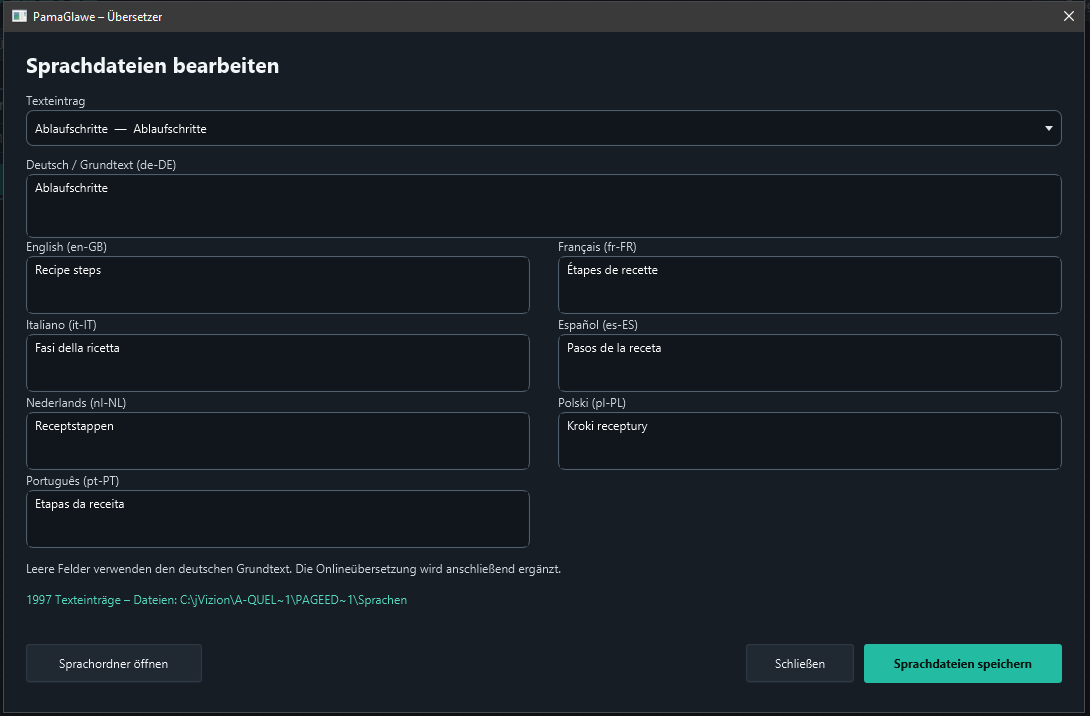Click the 'PamaGlawe – Übersetzer' window title
1090x716 pixels.
click(x=97, y=17)
